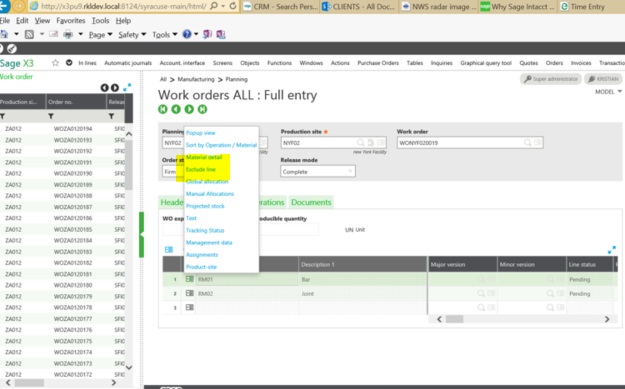
Task: Click the compass icon in dark bar
Action: (x=12, y=49)
